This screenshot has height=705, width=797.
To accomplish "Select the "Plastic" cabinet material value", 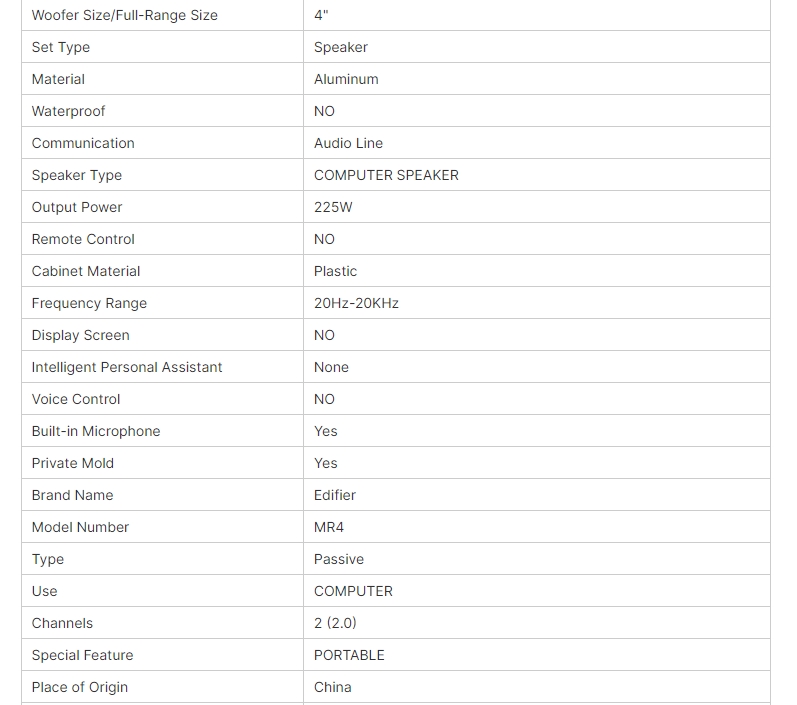I will pyautogui.click(x=335, y=271).
